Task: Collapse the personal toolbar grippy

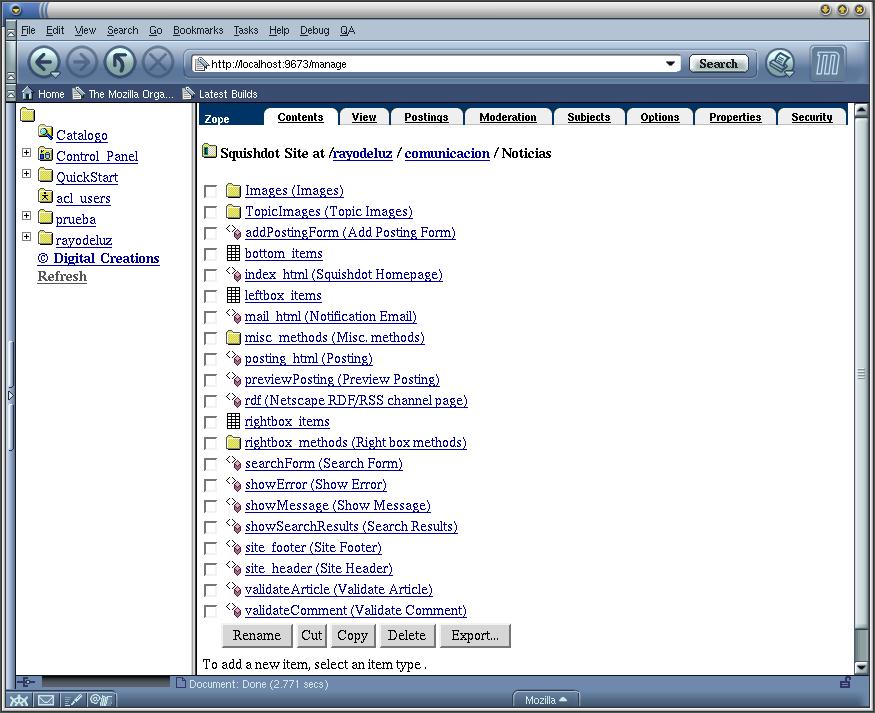Action: (x=11, y=94)
